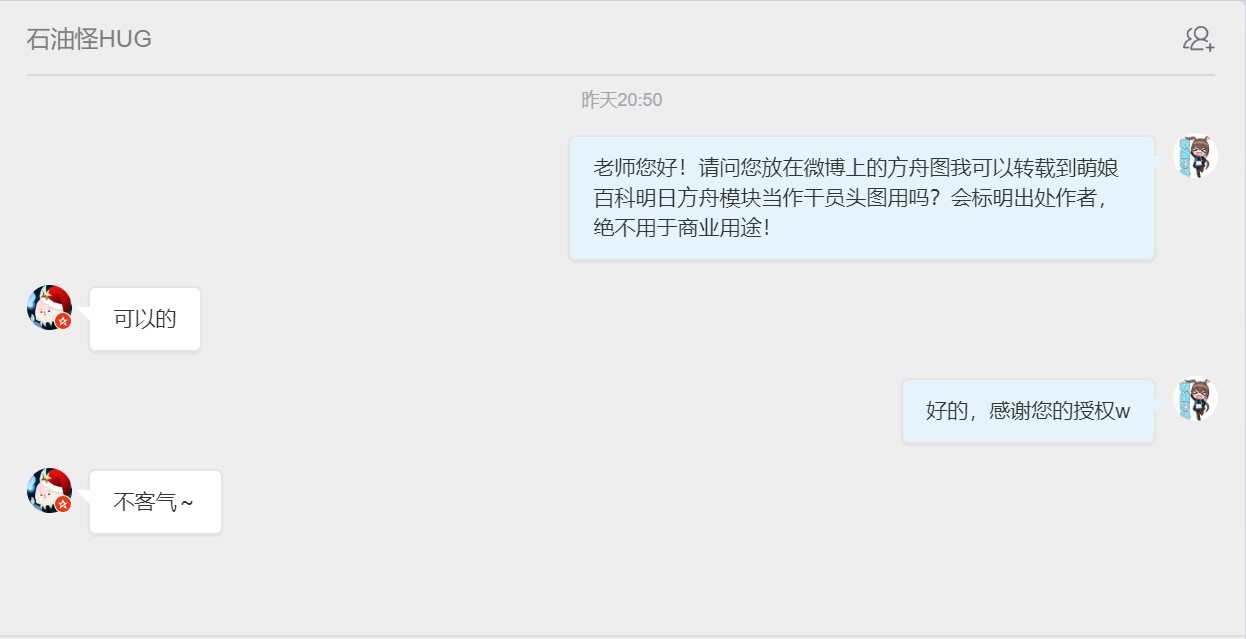Viewport: 1246px width, 639px height.
Task: View sender avatar beside 好的，感谢您的授权w
Action: (x=1194, y=399)
